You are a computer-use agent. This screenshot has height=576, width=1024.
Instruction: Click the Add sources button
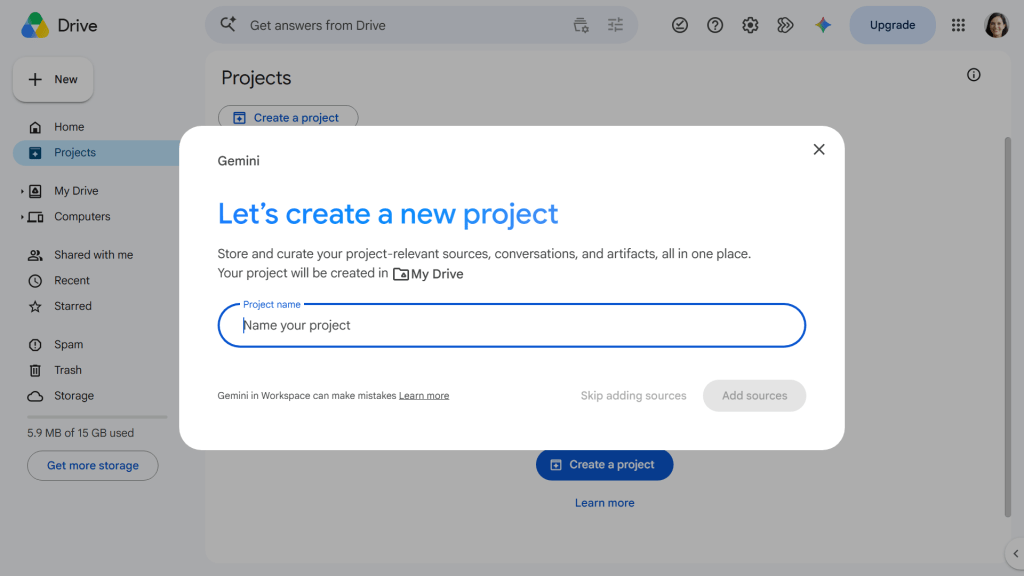pyautogui.click(x=754, y=396)
